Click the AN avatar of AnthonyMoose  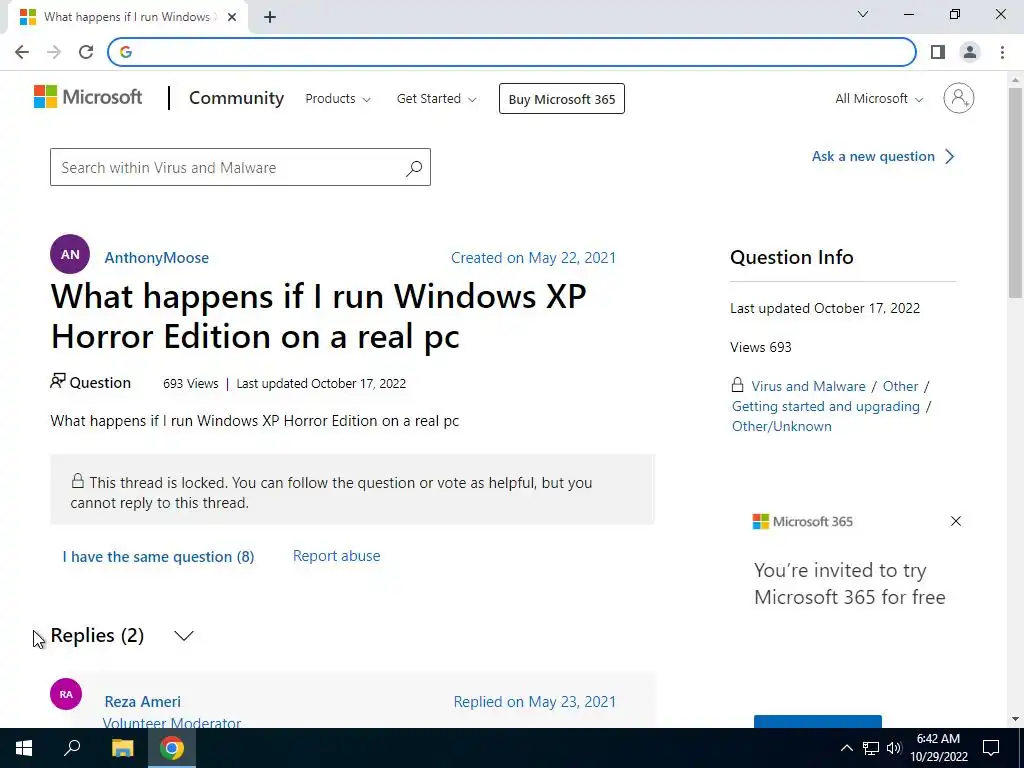pyautogui.click(x=70, y=254)
